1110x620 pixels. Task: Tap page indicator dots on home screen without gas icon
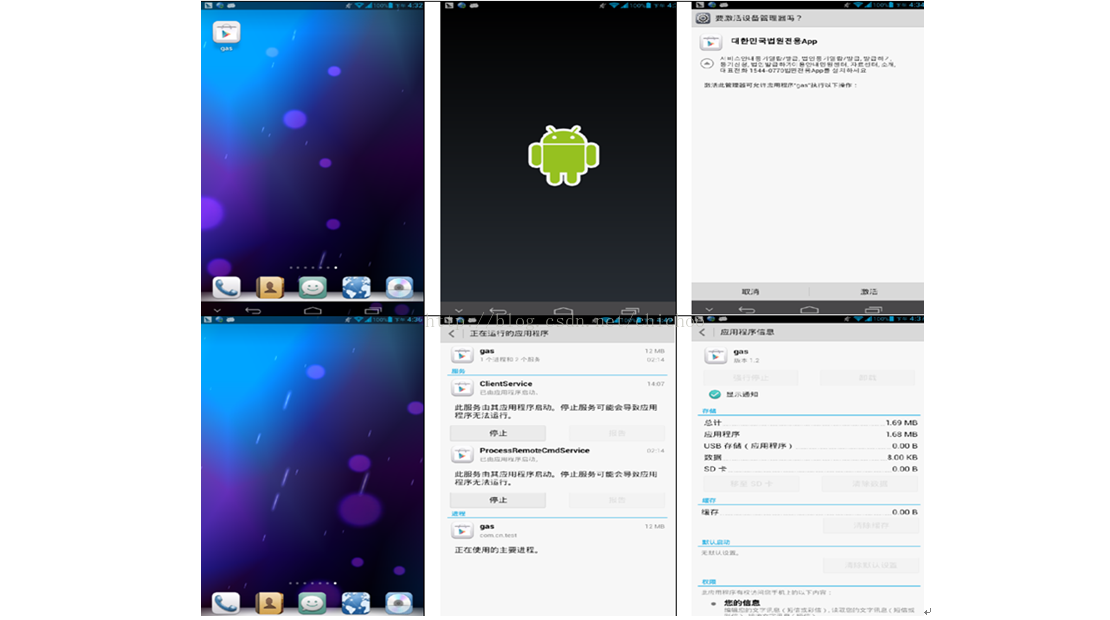pos(312,583)
